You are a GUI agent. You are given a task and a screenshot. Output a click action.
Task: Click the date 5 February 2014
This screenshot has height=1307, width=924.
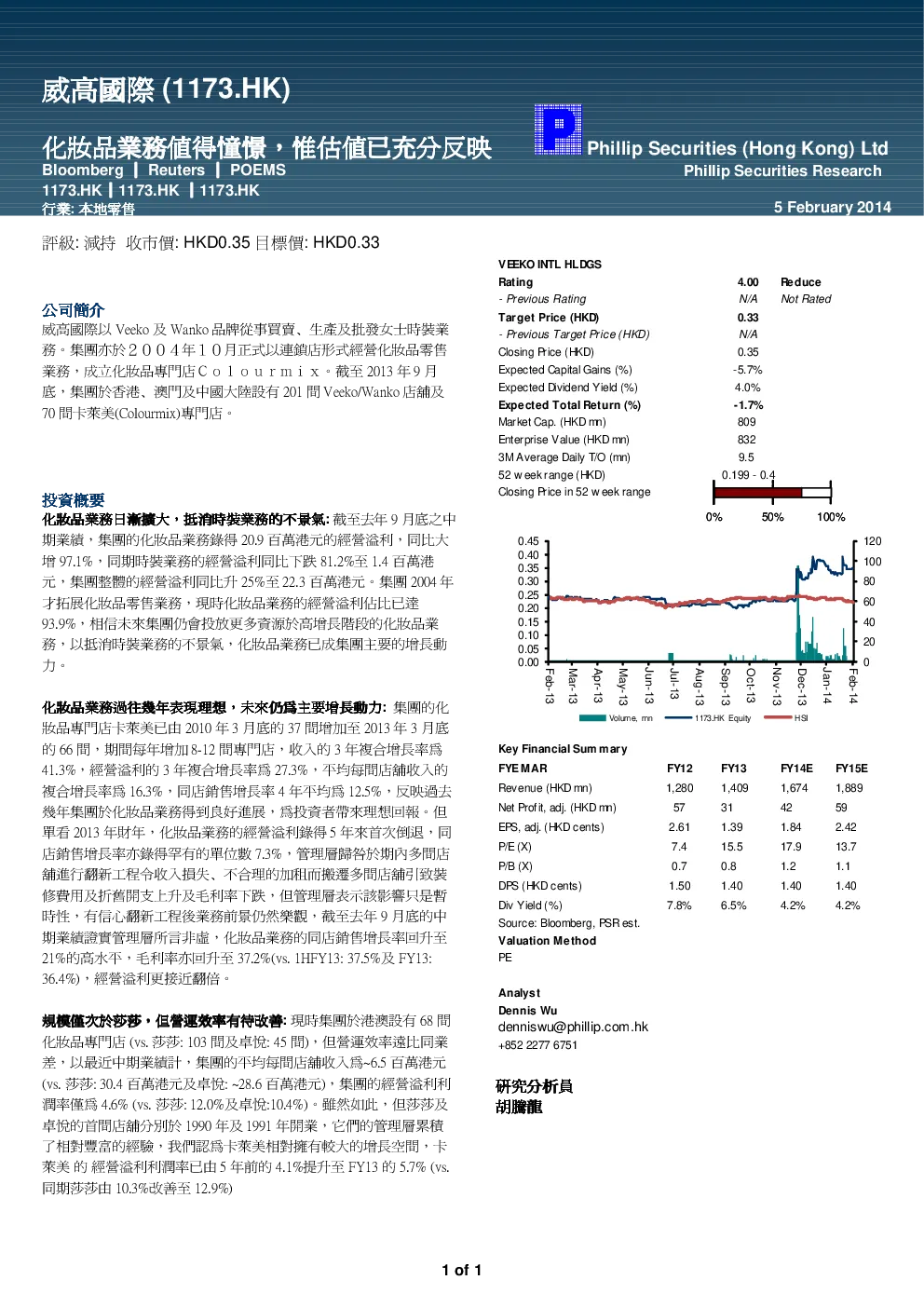tap(832, 207)
